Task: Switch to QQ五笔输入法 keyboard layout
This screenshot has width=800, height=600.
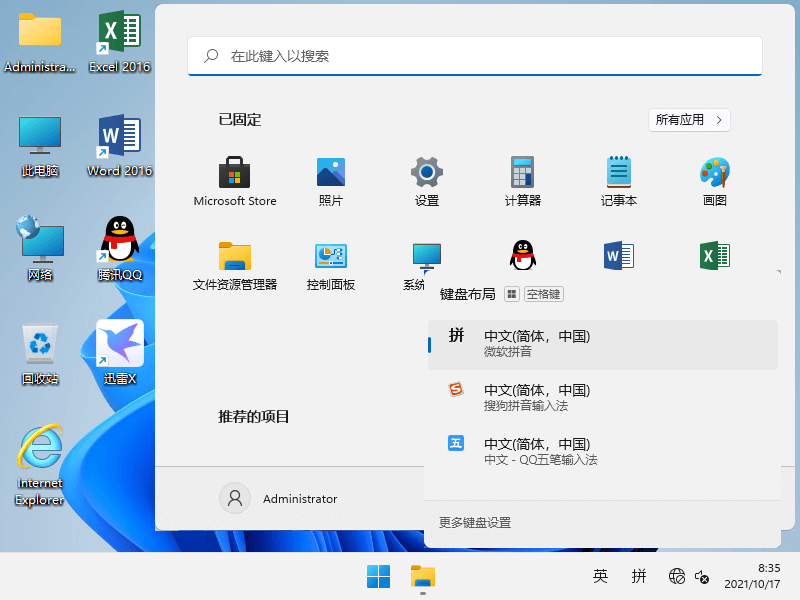Action: (x=603, y=451)
